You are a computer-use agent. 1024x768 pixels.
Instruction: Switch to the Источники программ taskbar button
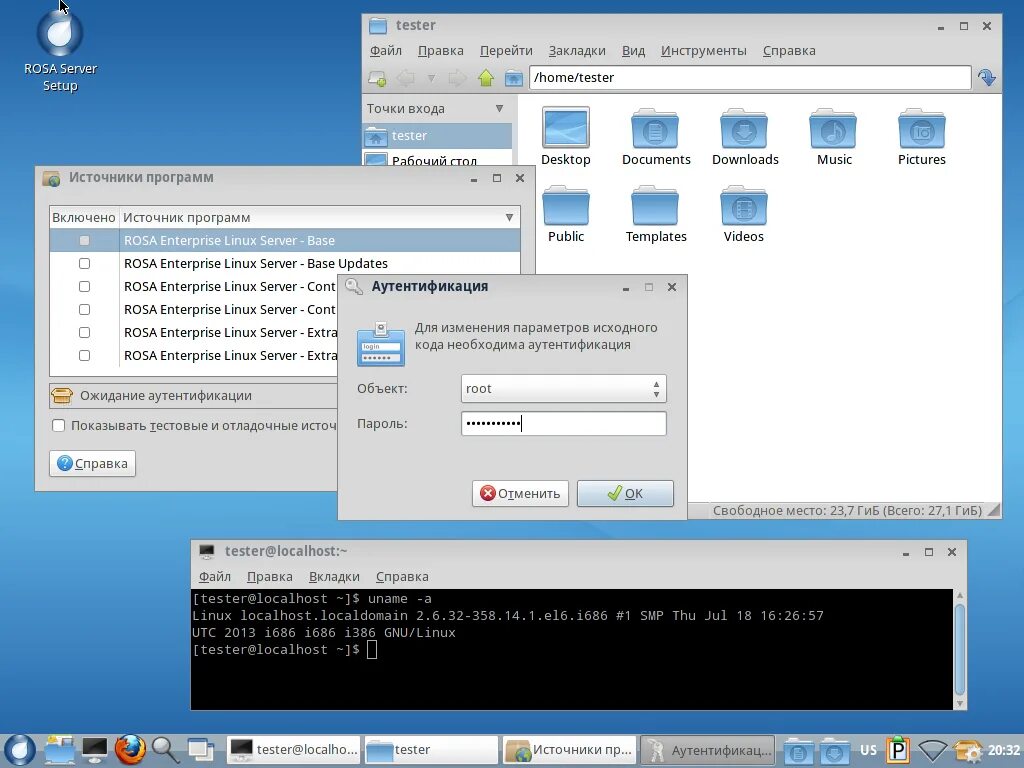click(x=569, y=750)
